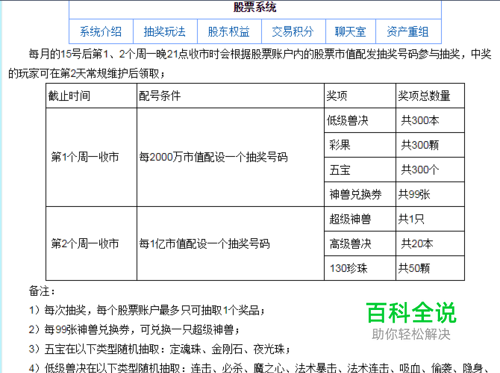500x373 pixels.
Task: Click the 共300个 quantity cell
Action: (x=430, y=170)
